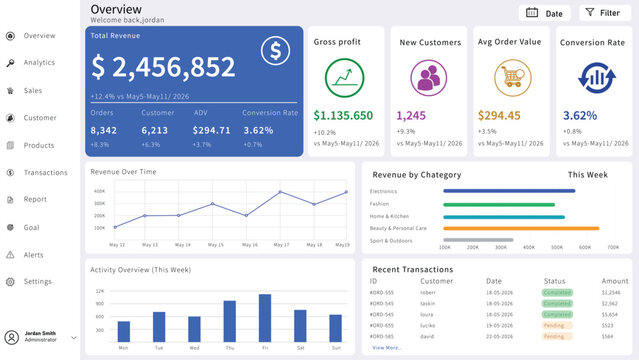The image size is (639, 360).
Task: Click the Analytics magnifier icon in sidebar
Action: click(x=10, y=63)
